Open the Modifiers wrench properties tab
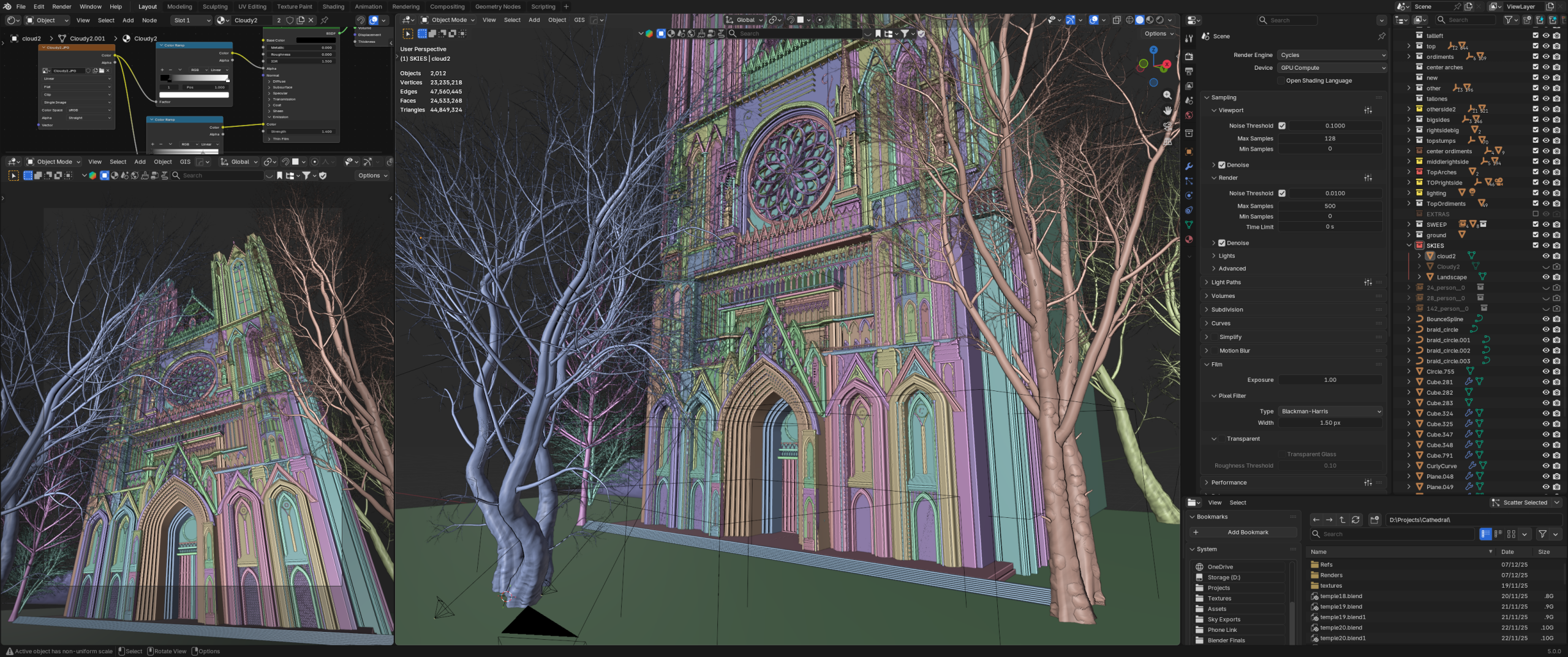The height and width of the screenshot is (657, 1568). 1189,166
